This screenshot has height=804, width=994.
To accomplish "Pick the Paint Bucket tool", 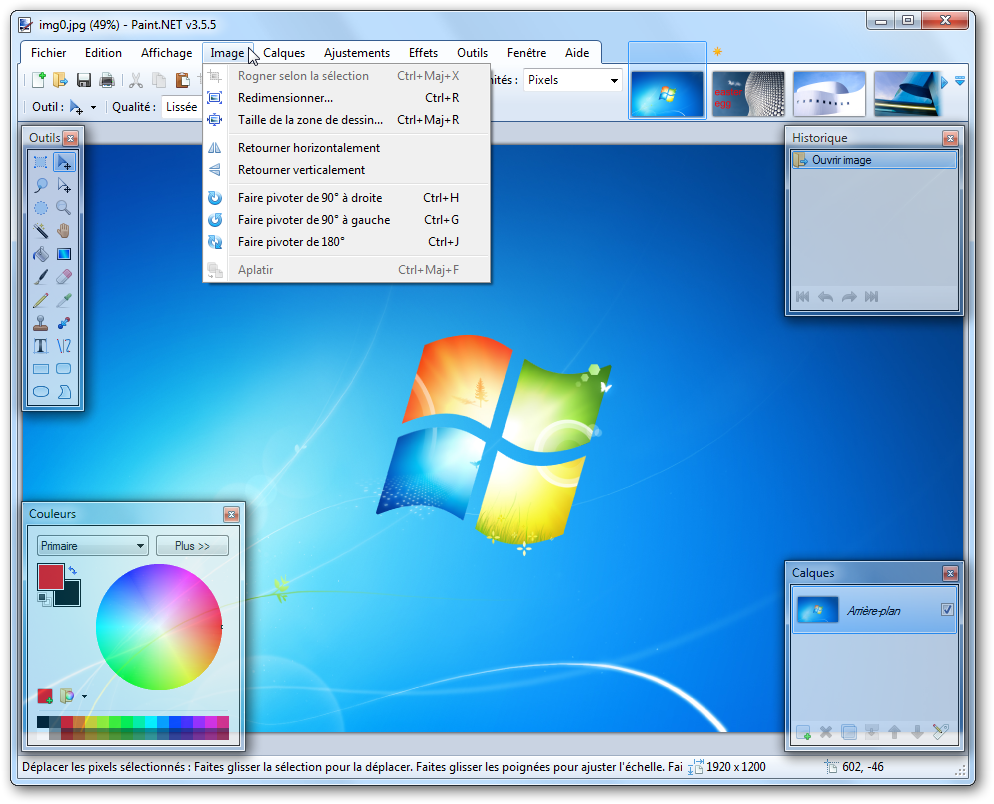I will point(40,254).
